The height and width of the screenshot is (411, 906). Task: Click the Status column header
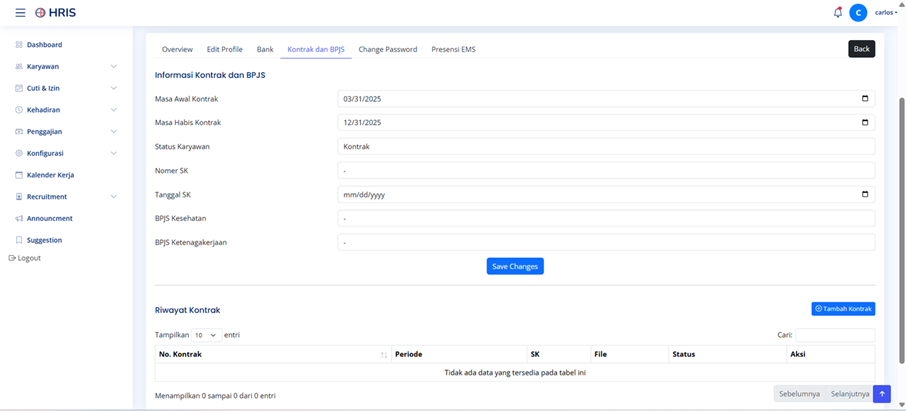(x=727, y=354)
